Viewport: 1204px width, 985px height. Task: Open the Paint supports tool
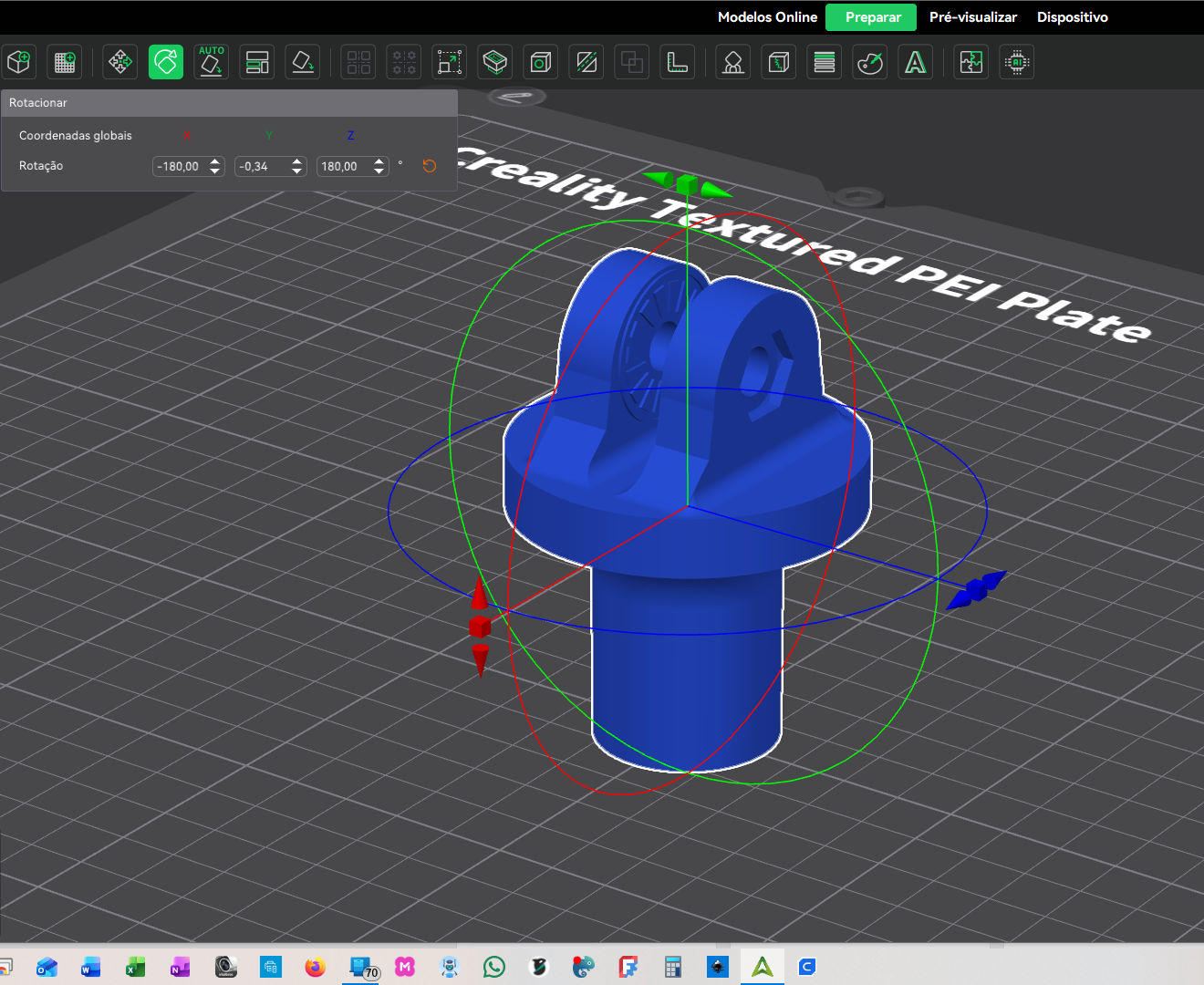coord(732,62)
